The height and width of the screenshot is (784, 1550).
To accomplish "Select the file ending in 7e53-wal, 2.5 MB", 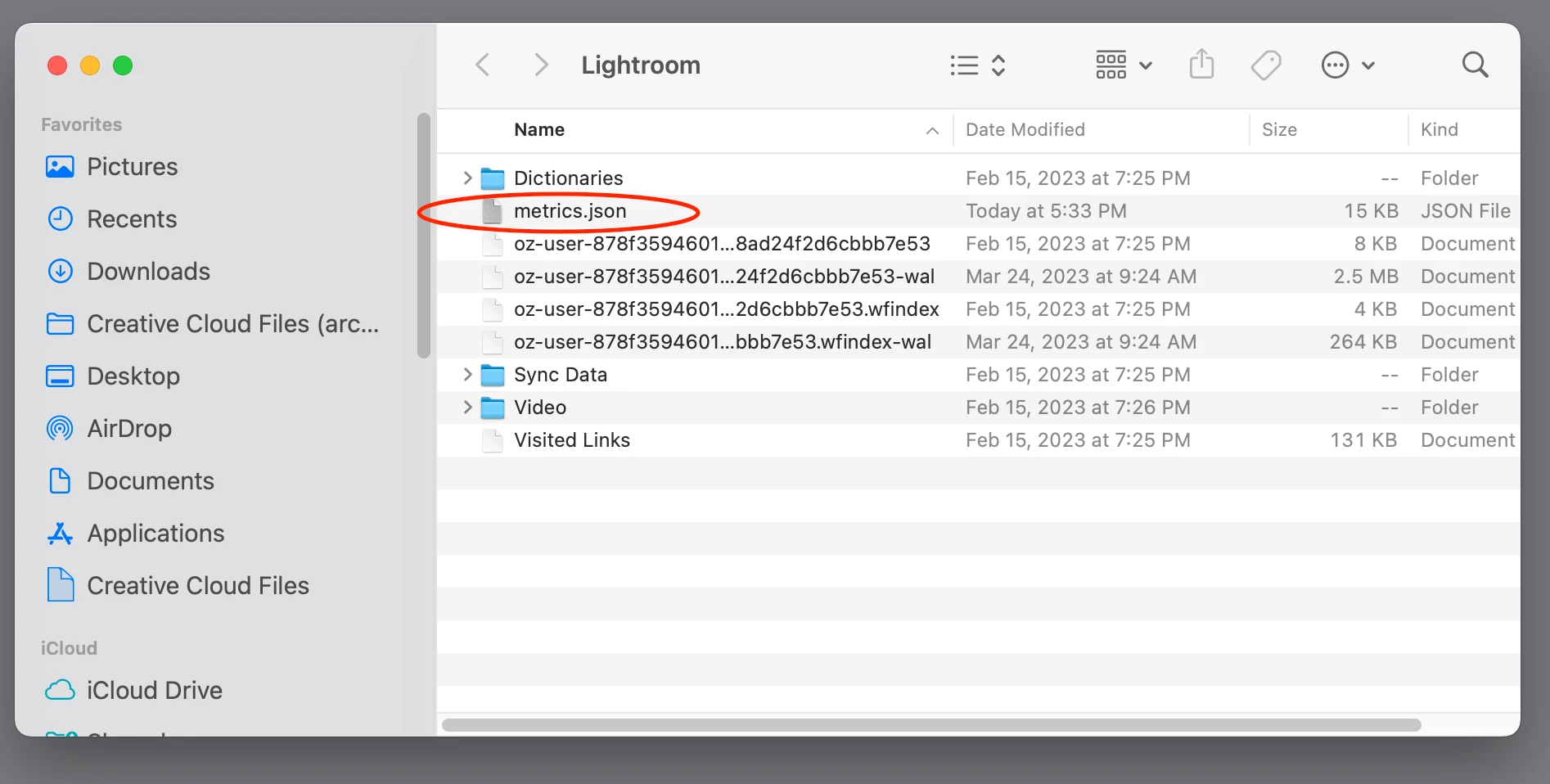I will point(724,277).
